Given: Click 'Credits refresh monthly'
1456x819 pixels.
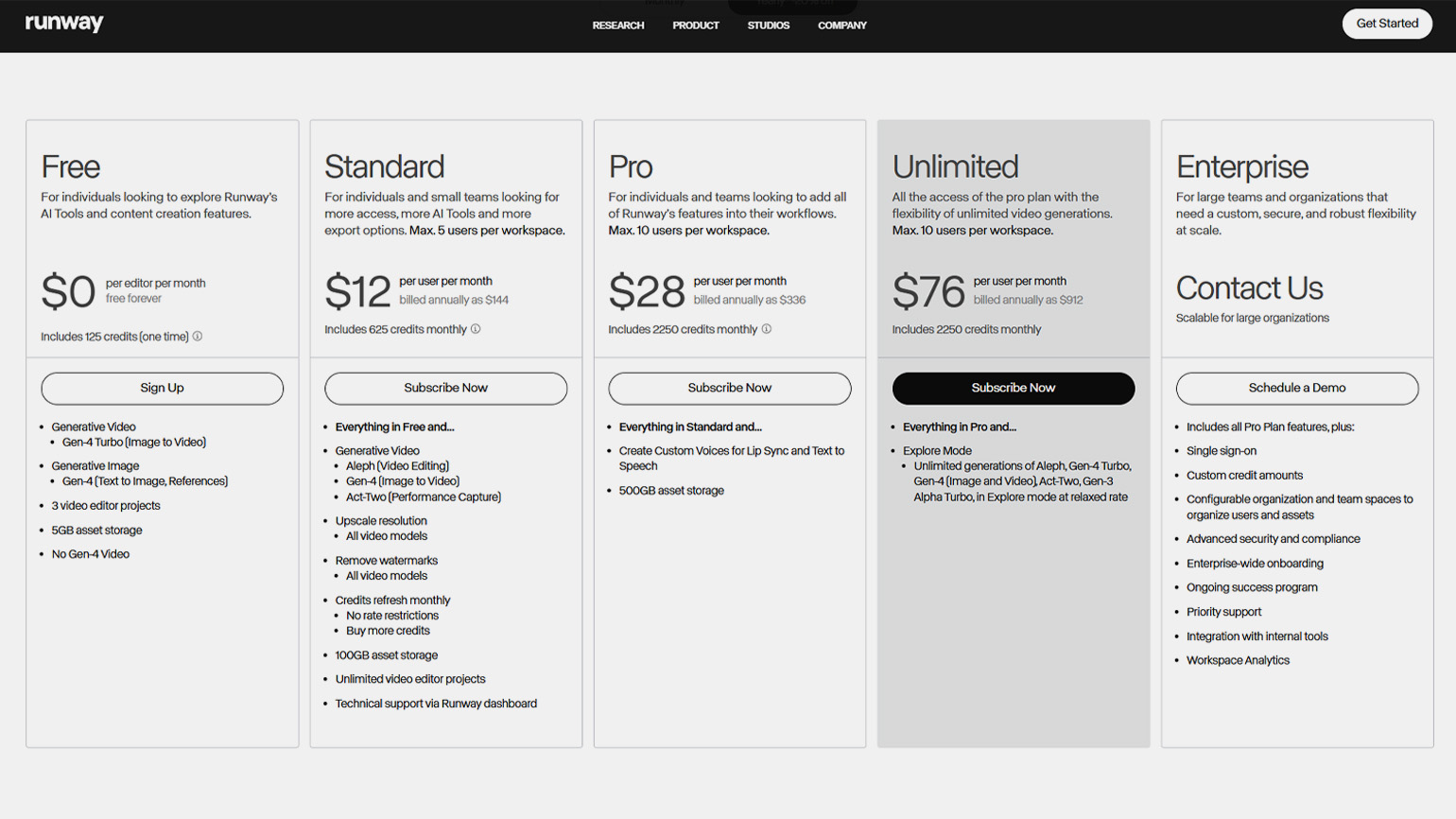Looking at the screenshot, I should (392, 601).
